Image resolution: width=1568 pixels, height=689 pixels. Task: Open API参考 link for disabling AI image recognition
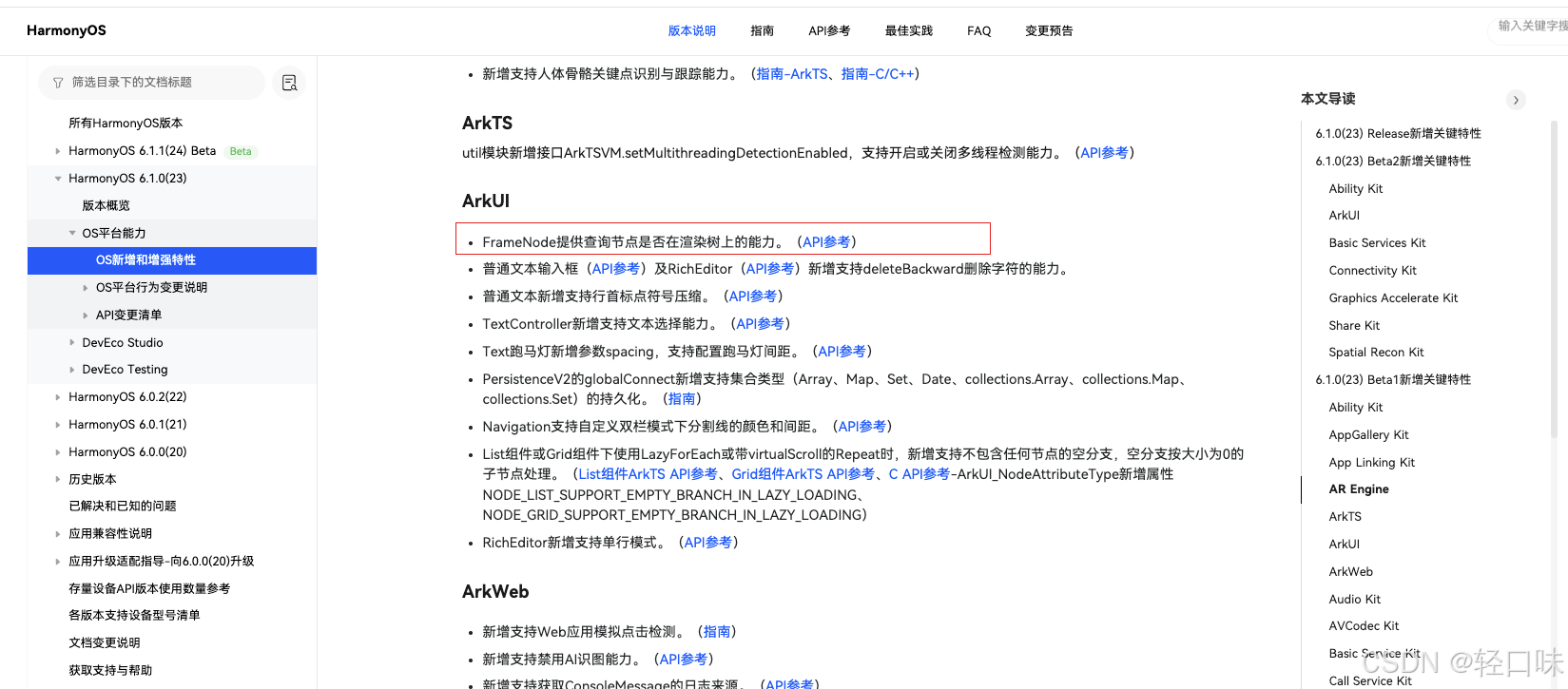[x=683, y=660]
